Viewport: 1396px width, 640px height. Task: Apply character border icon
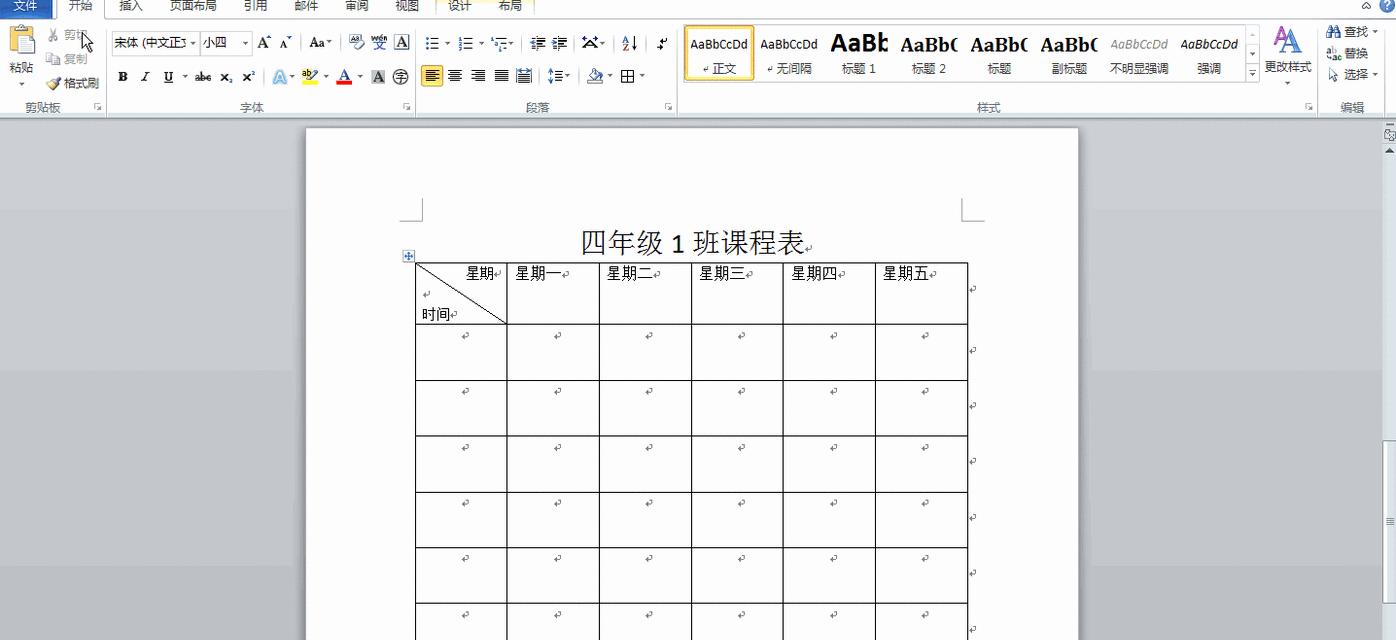point(401,43)
